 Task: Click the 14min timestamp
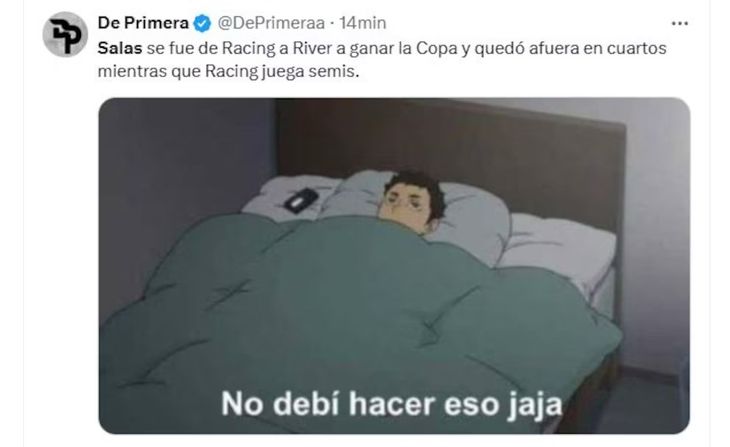363,23
